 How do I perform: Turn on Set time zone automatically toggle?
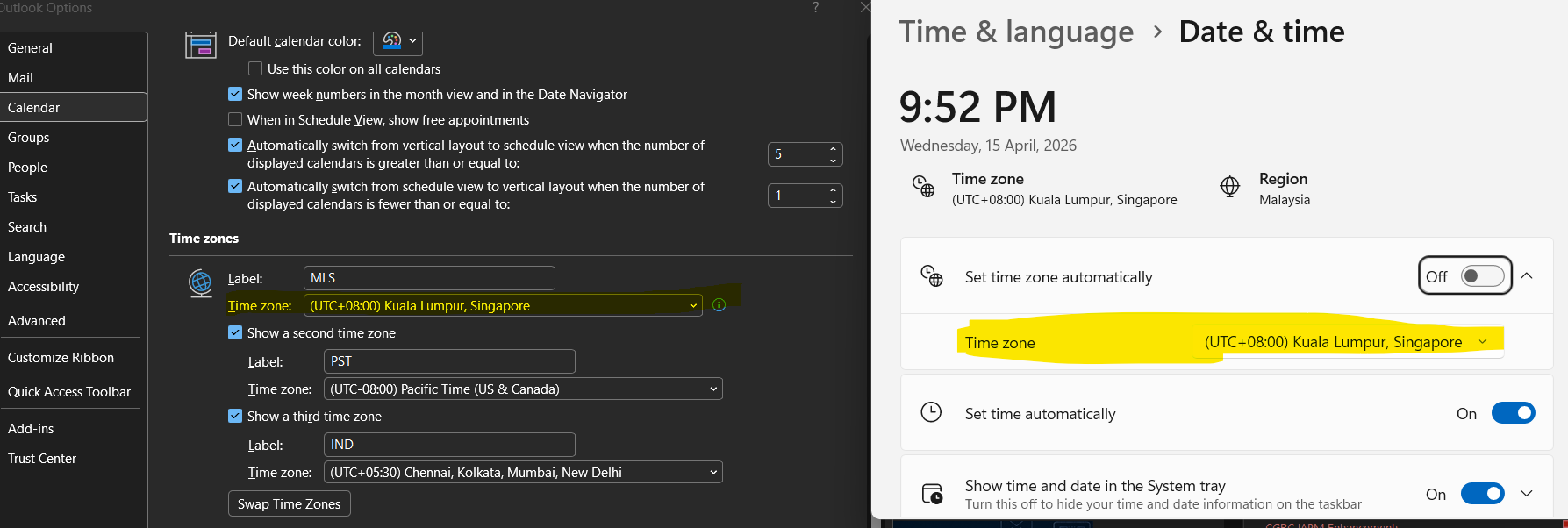pyautogui.click(x=1483, y=276)
